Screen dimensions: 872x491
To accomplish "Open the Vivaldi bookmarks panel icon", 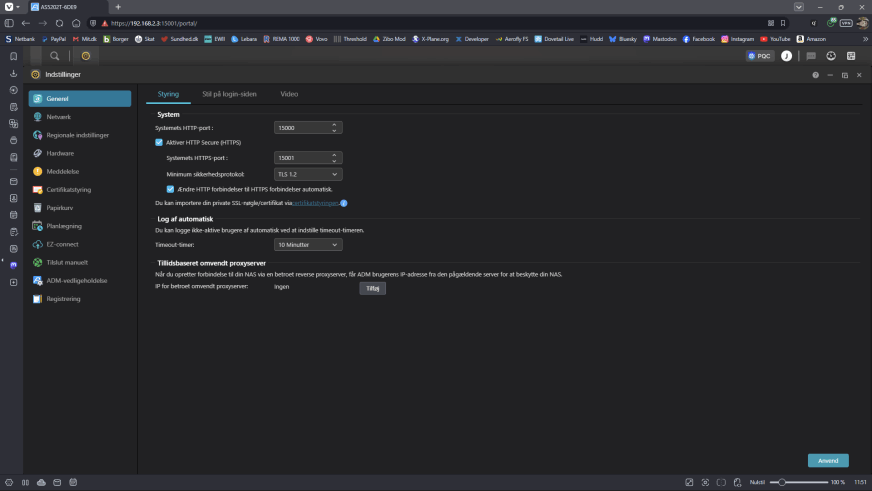I will point(13,56).
